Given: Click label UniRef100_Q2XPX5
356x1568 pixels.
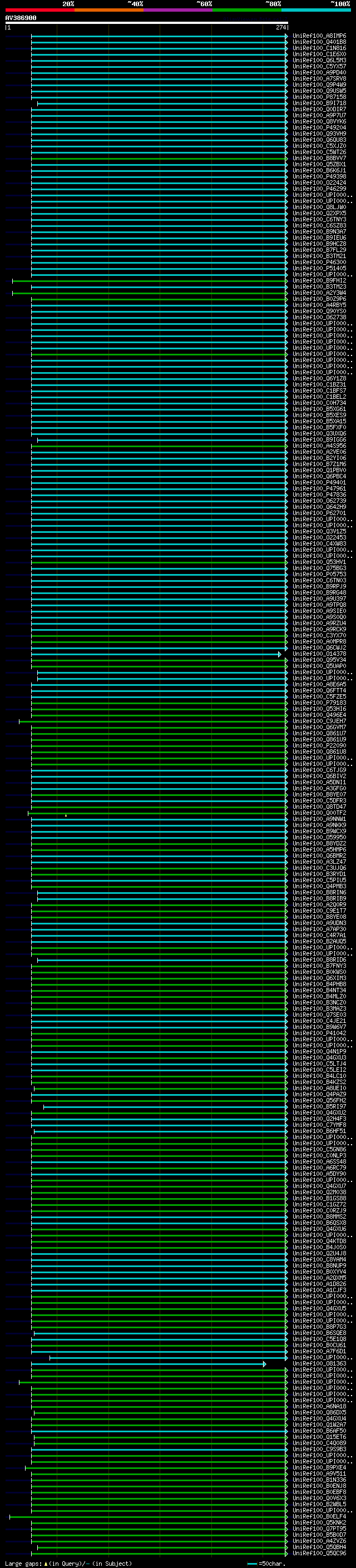Looking at the screenshot, I should 319,214.
